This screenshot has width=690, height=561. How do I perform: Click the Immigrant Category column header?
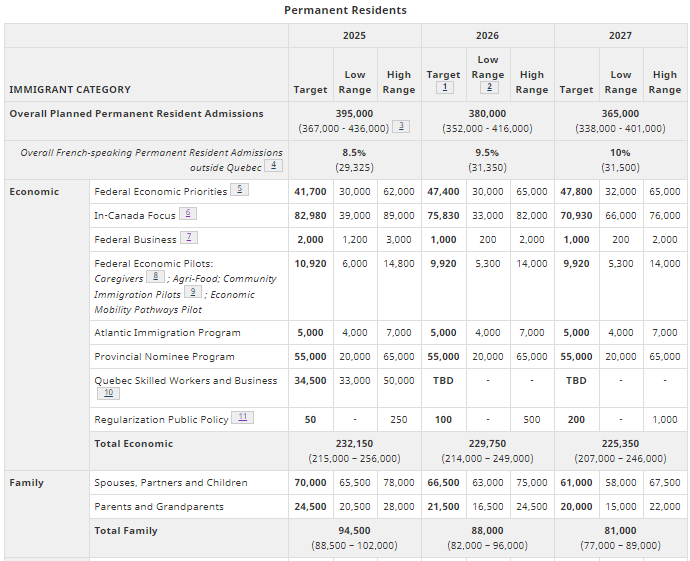tap(70, 89)
